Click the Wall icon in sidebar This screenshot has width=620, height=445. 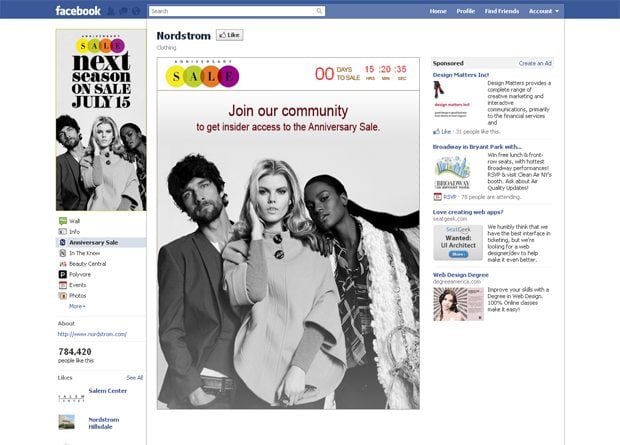point(62,221)
